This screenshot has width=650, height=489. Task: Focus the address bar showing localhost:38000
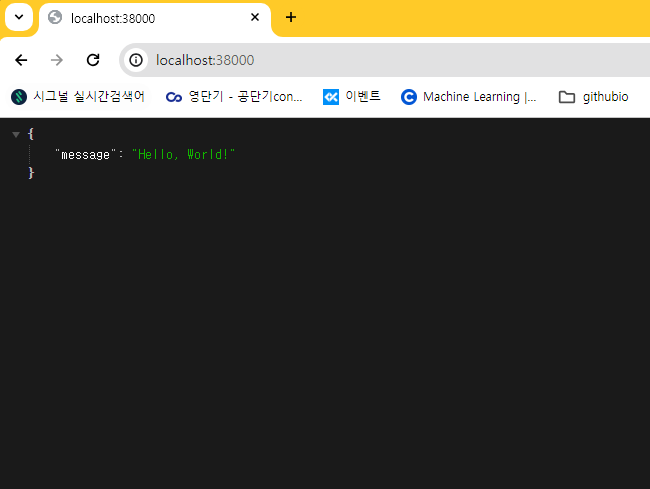(386, 60)
